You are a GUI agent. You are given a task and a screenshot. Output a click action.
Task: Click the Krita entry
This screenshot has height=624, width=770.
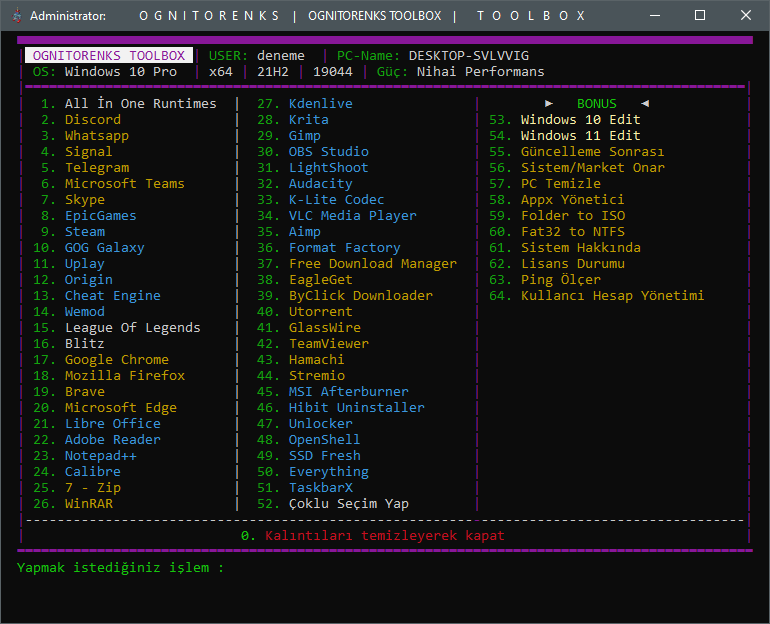(x=308, y=120)
